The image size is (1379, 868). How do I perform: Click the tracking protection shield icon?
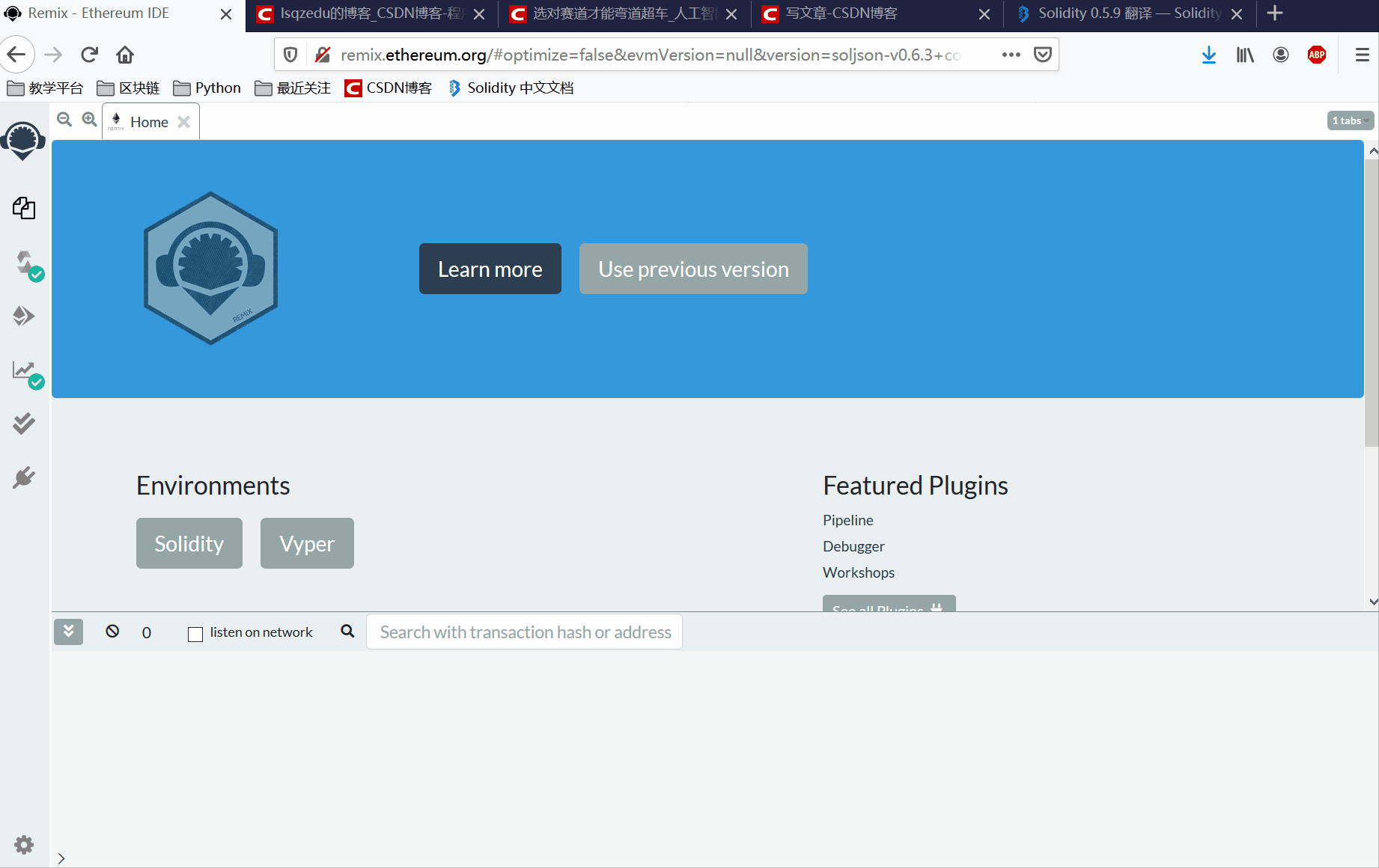pyautogui.click(x=290, y=55)
